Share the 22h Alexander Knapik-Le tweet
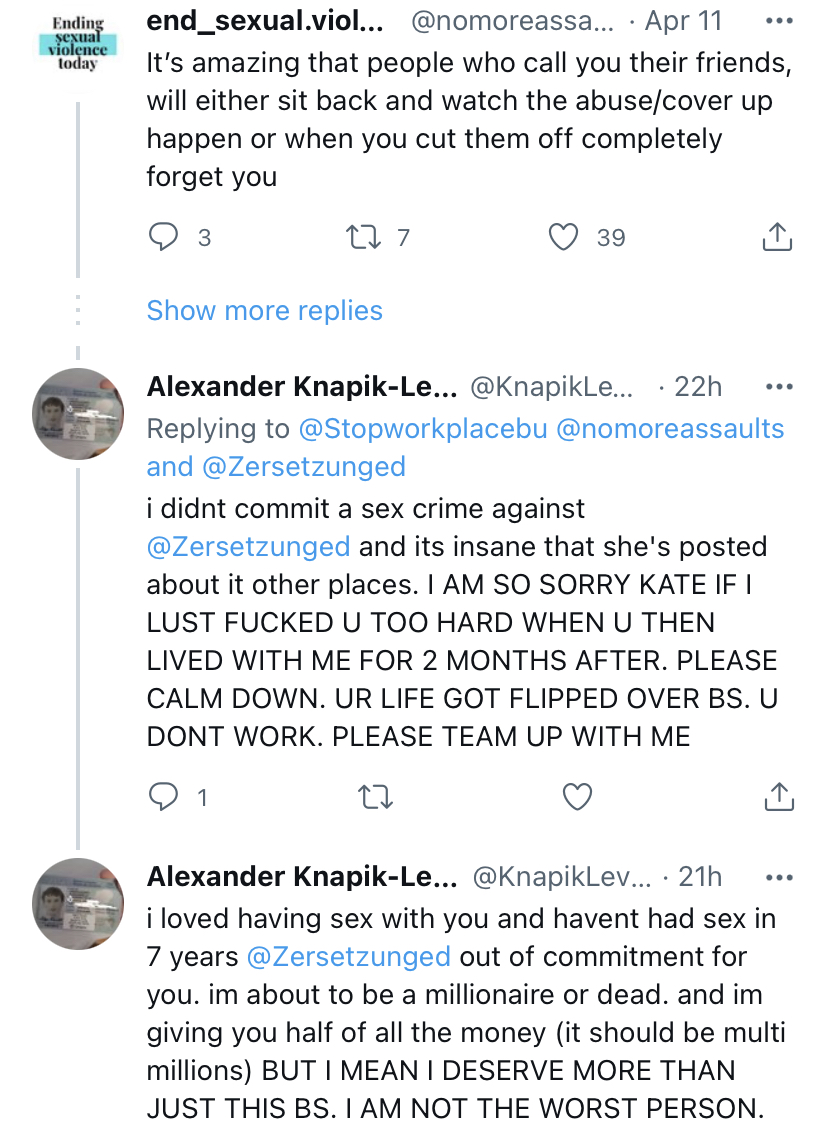828x1124 pixels. pos(779,796)
